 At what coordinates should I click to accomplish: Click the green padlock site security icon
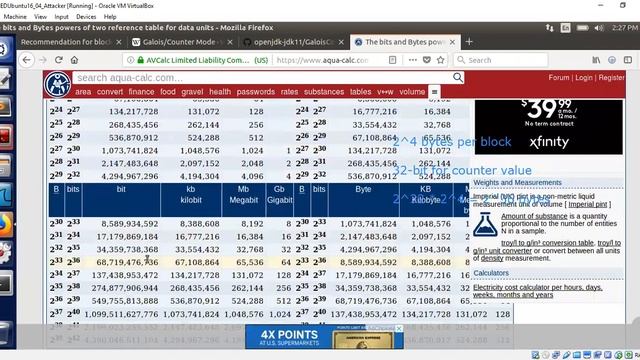[x=140, y=60]
